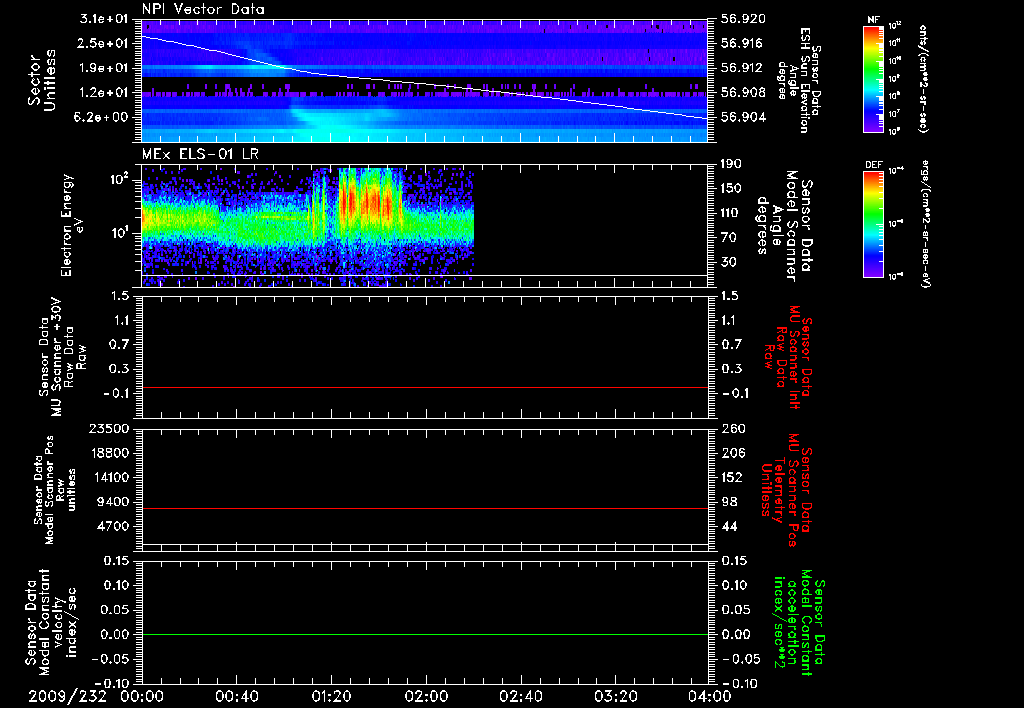
Task: Click the 'Electron Energy eV' axis title
Action: (72, 225)
